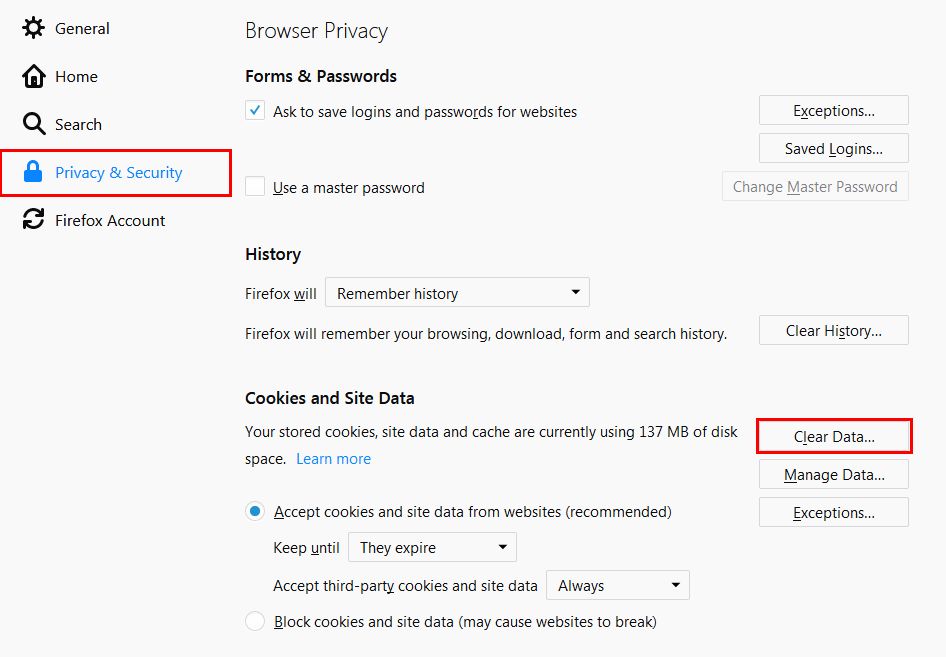Click the Firefox Account sync icon
946x657 pixels.
[34, 220]
